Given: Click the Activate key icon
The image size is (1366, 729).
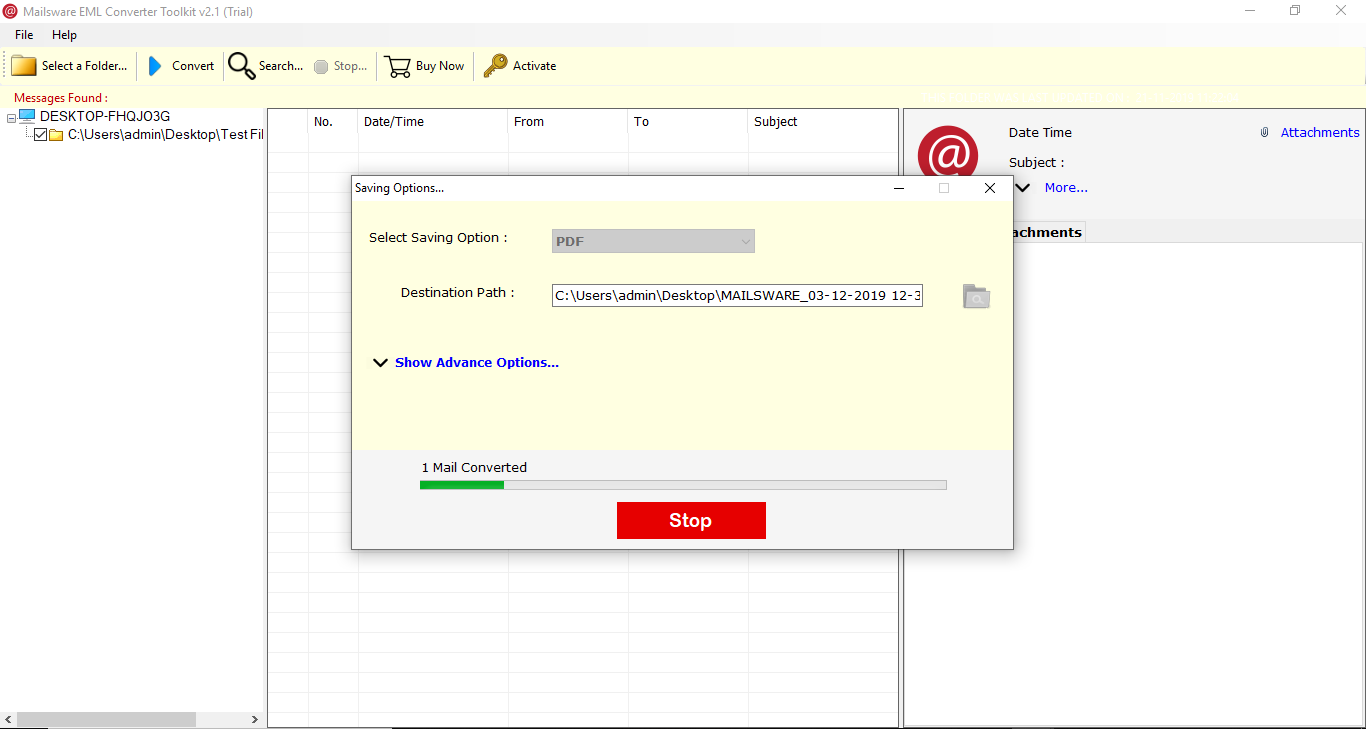Looking at the screenshot, I should coord(495,66).
